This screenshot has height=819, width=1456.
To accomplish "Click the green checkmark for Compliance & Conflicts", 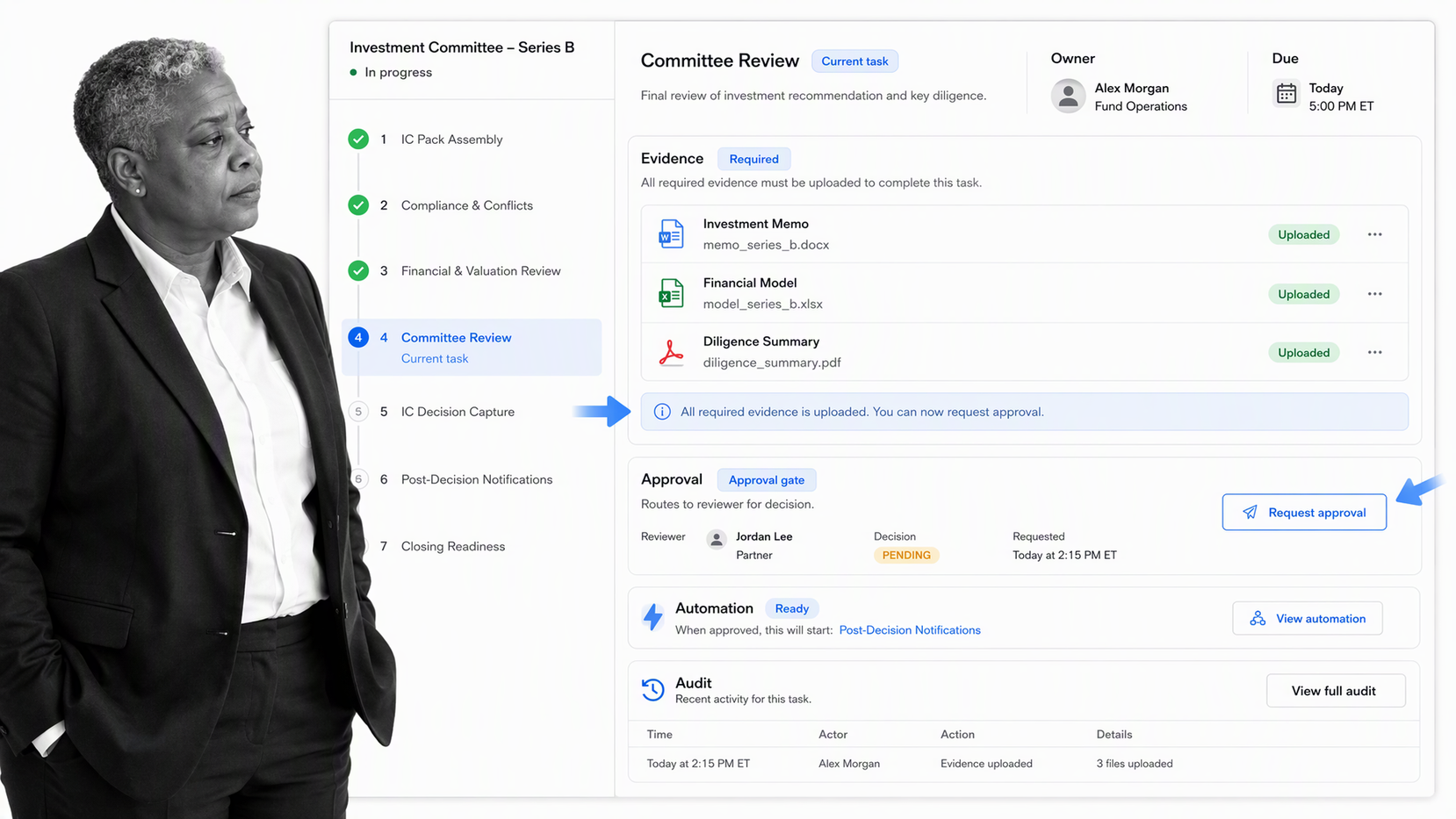I will point(358,205).
